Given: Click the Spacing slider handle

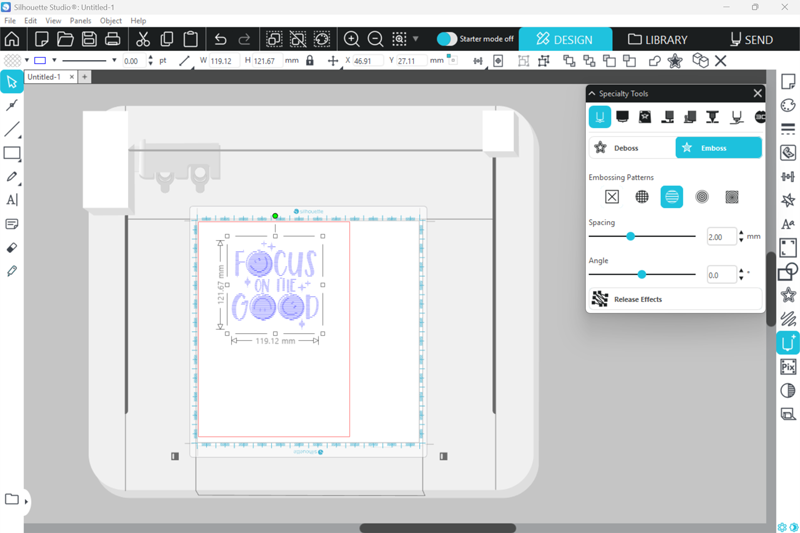Looking at the screenshot, I should [631, 237].
